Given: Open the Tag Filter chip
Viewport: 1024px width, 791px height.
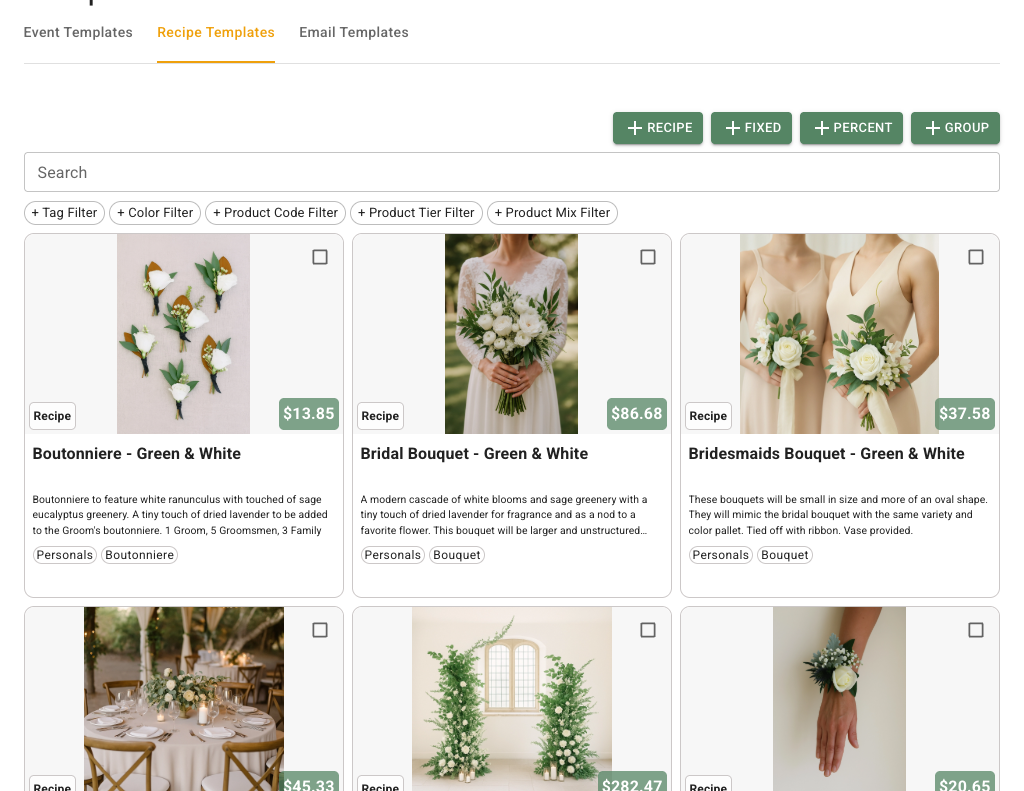Looking at the screenshot, I should (64, 213).
